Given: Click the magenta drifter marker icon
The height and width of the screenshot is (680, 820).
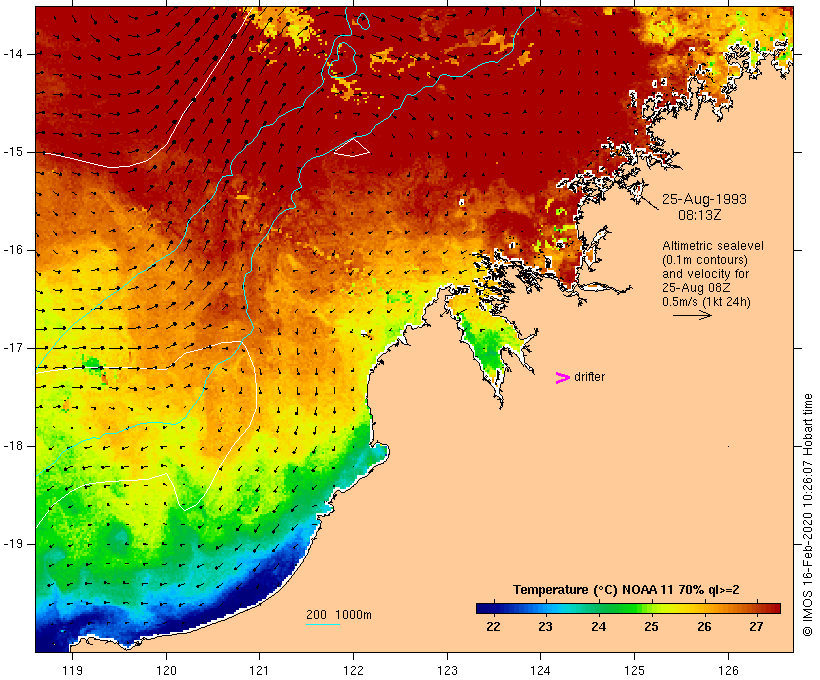Looking at the screenshot, I should click(562, 378).
